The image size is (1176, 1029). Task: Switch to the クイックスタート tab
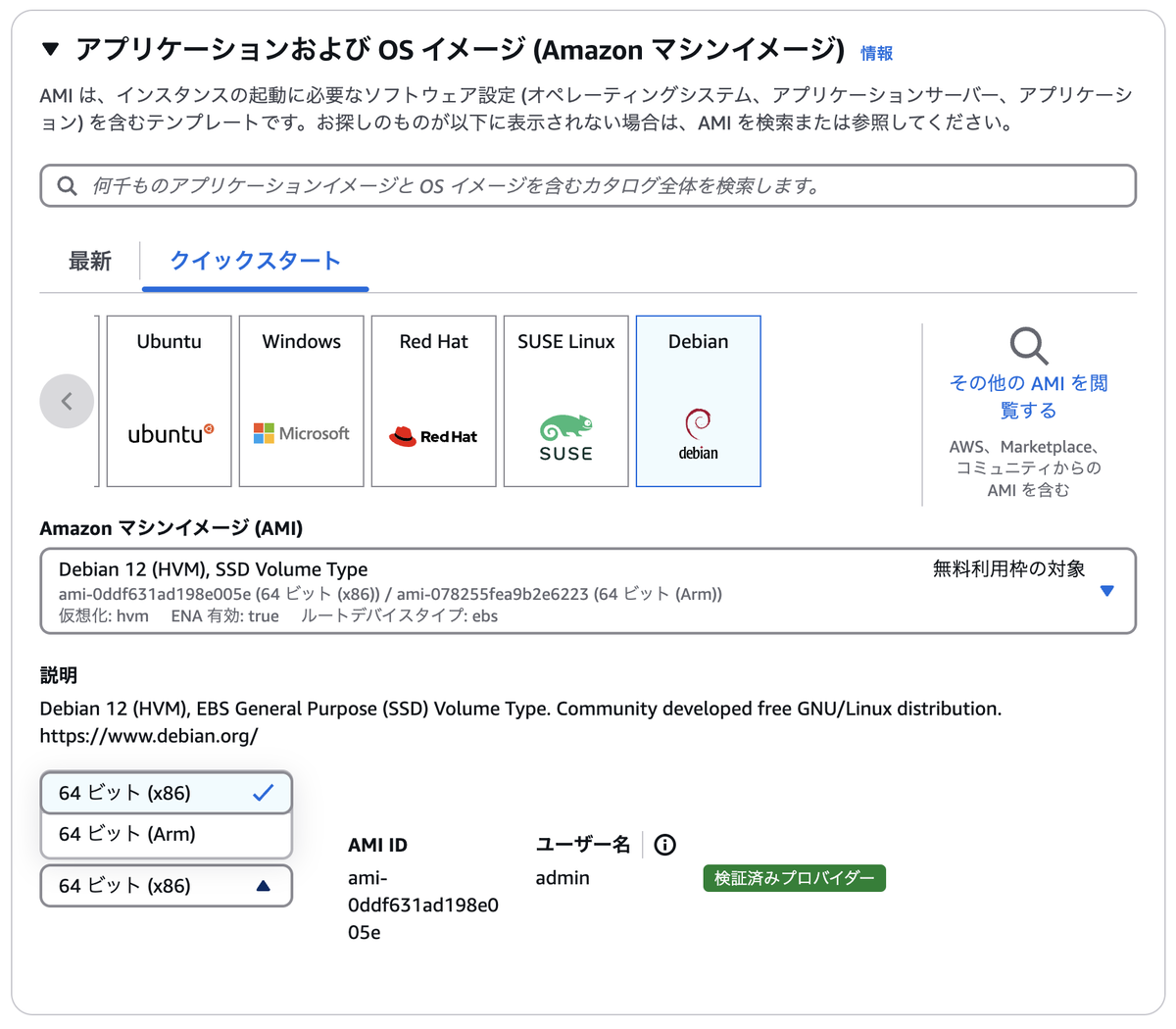pyautogui.click(x=255, y=261)
